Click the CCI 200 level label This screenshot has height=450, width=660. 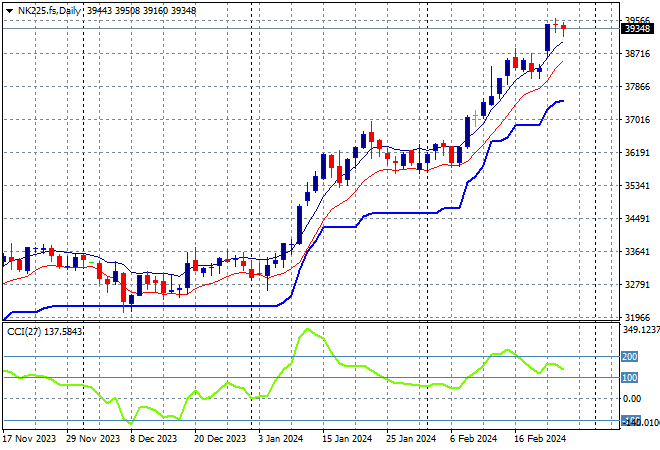[629, 357]
